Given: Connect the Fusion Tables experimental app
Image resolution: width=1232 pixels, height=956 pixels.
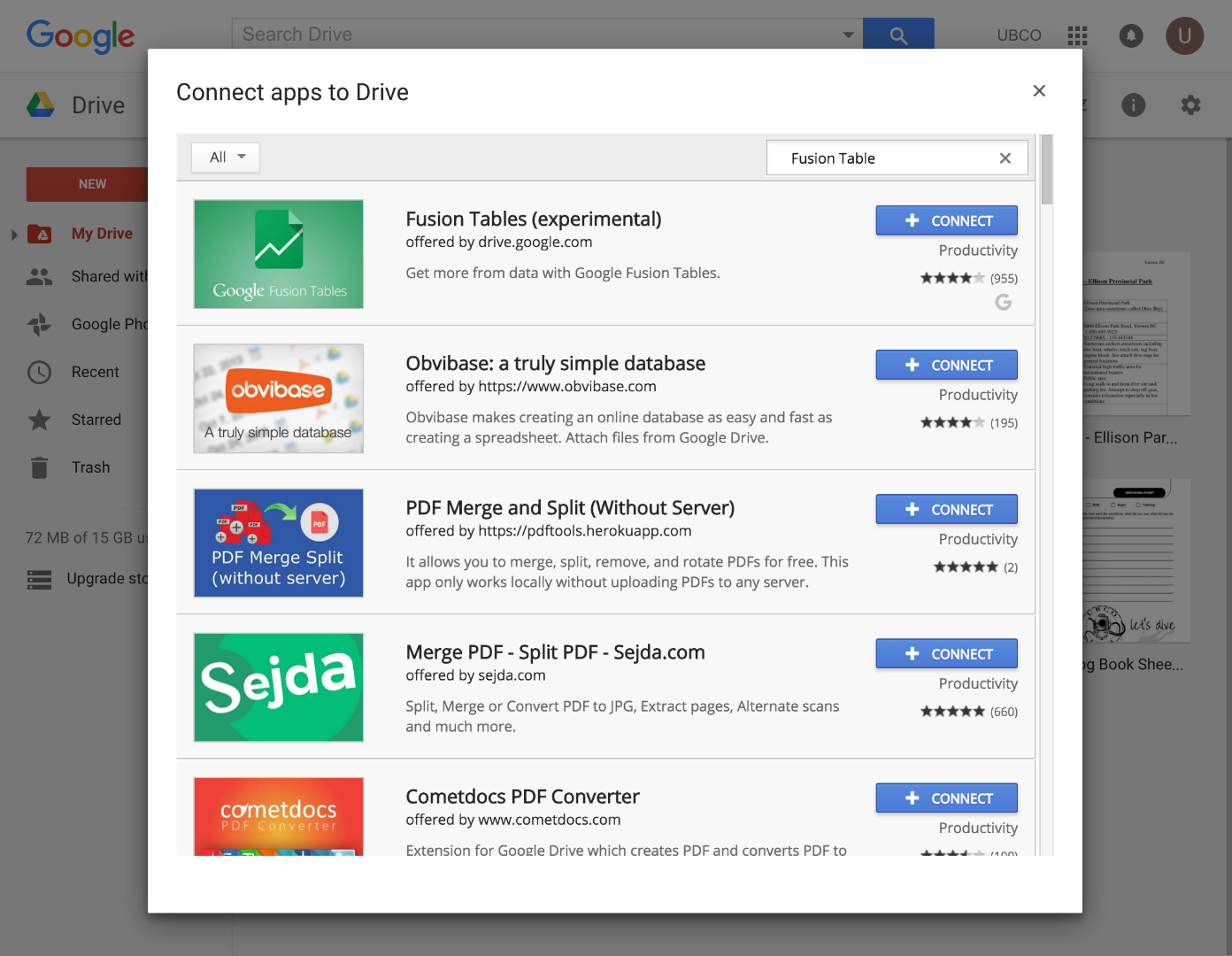Looking at the screenshot, I should [x=946, y=220].
